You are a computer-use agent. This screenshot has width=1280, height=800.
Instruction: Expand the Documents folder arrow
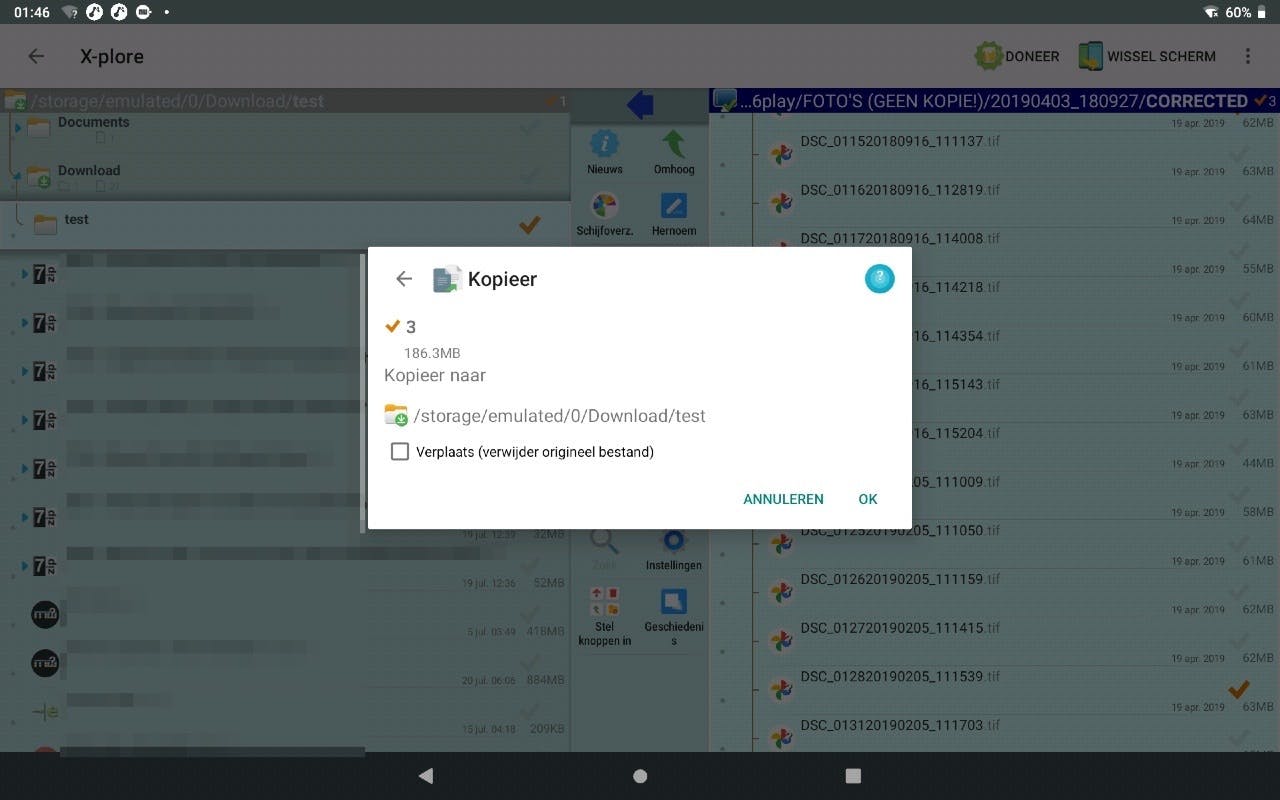pyautogui.click(x=17, y=127)
